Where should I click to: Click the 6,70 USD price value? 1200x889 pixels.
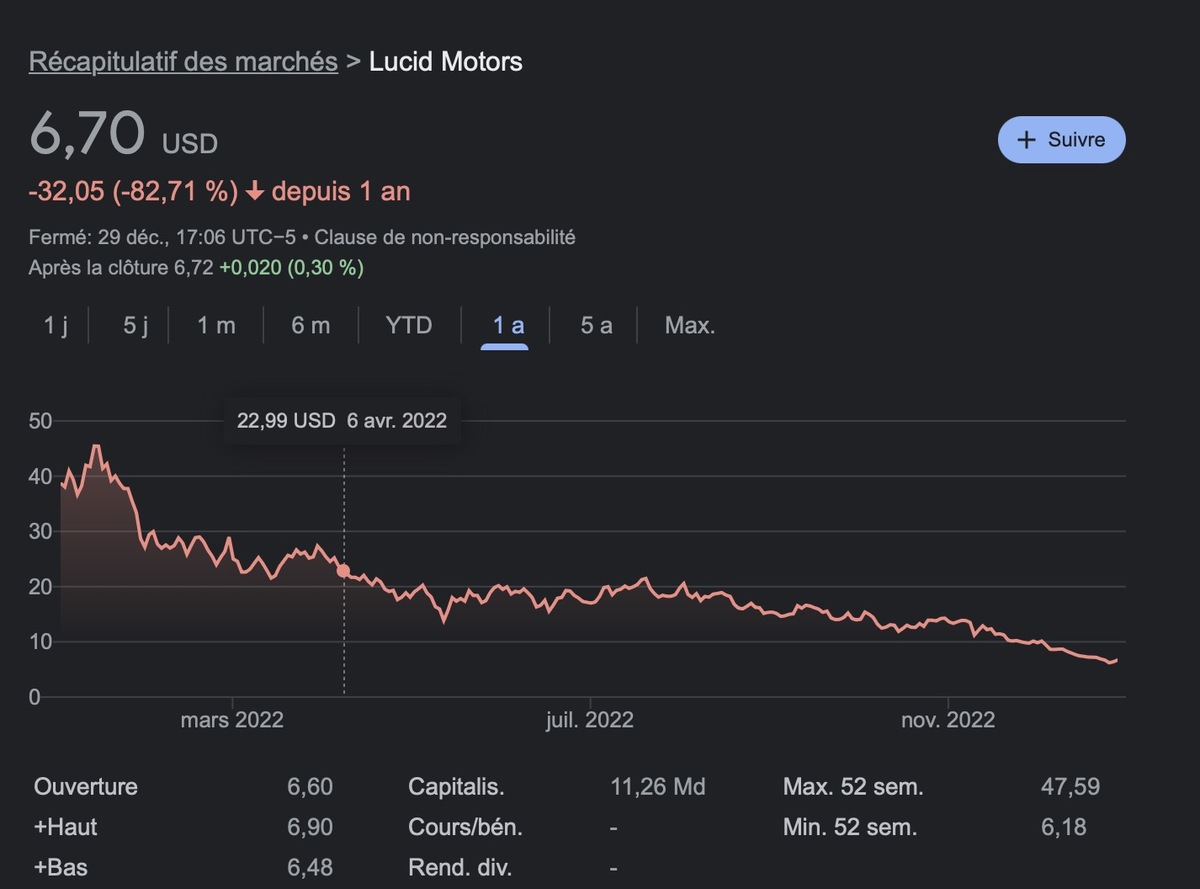[x=123, y=134]
